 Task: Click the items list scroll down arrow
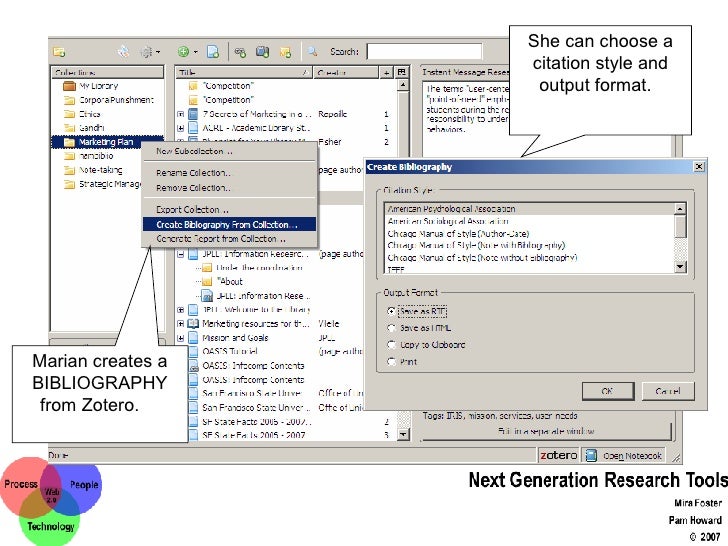tap(403, 435)
